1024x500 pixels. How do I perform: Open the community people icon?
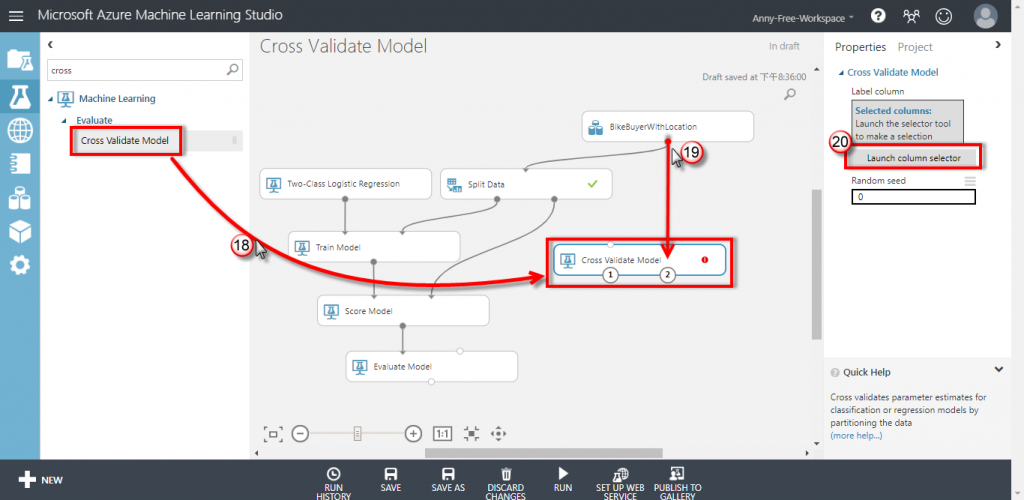(911, 16)
